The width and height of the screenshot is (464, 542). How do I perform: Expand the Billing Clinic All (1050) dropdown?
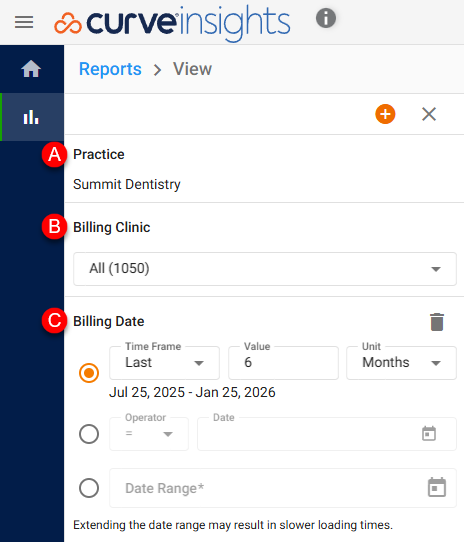(265, 269)
